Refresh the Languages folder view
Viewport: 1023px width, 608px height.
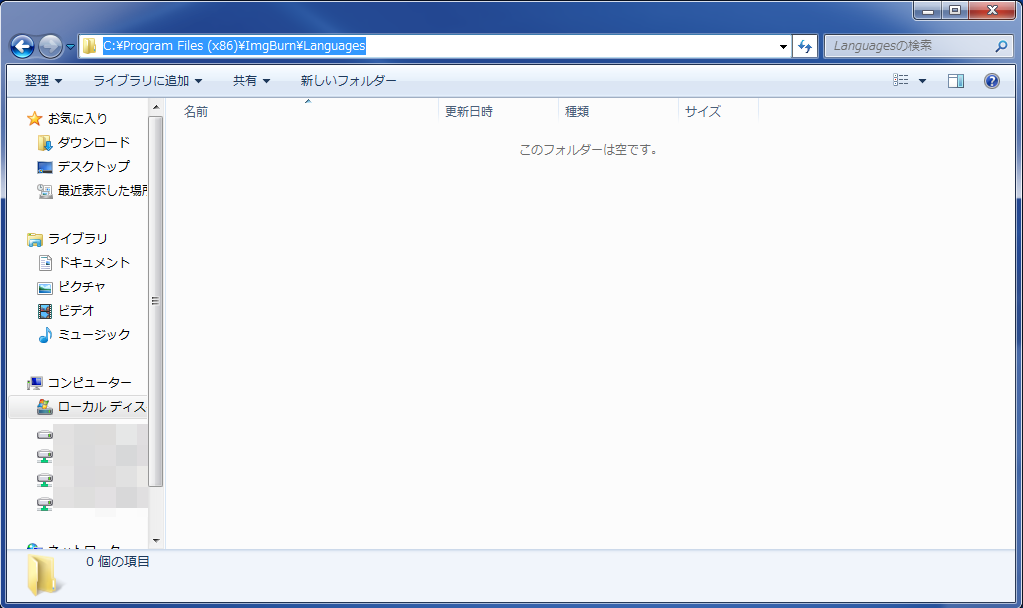tap(805, 46)
